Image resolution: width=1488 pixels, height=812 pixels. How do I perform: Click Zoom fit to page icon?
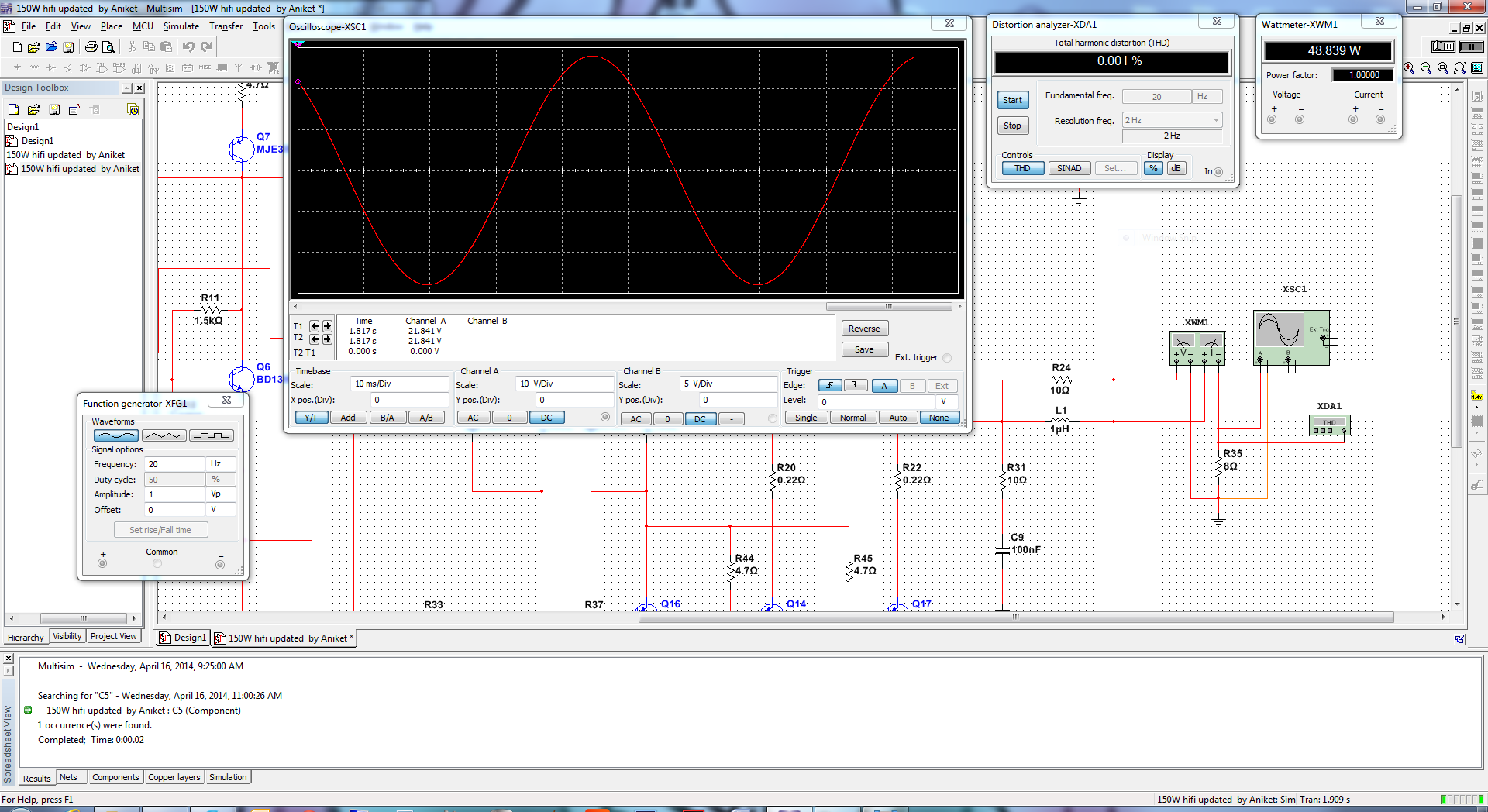pyautogui.click(x=1460, y=68)
